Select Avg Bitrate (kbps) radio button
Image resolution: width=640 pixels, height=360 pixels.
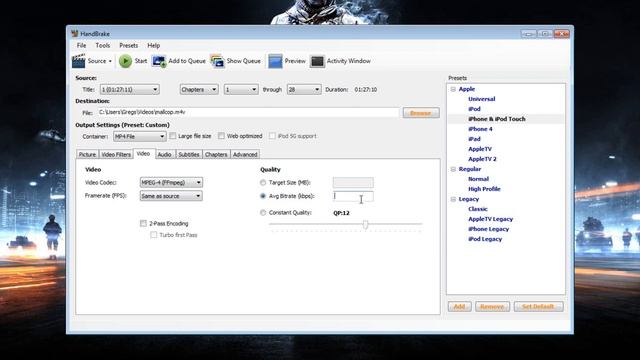263,196
